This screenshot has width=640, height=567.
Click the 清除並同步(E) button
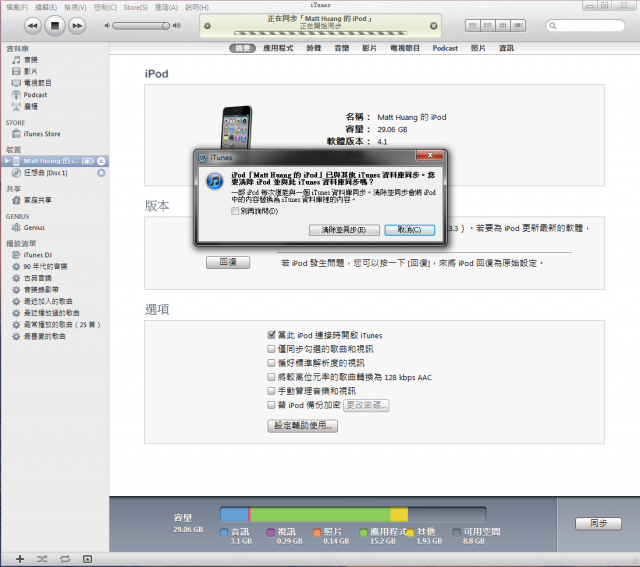tap(344, 230)
